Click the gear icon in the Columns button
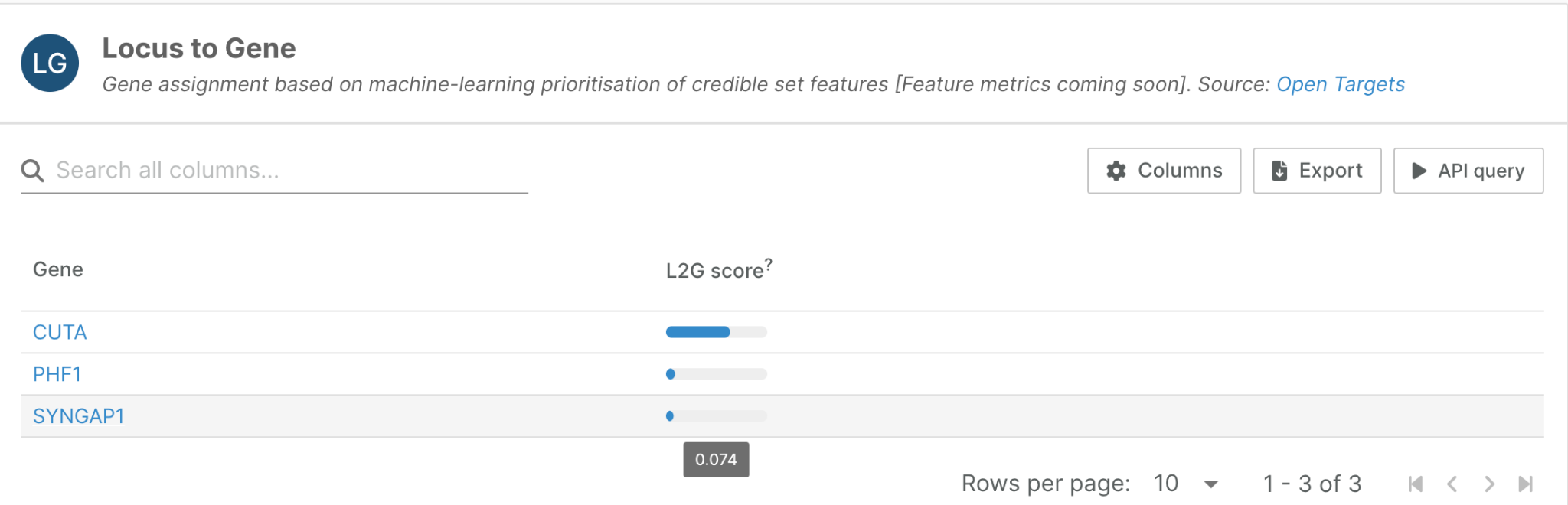Screen dimensions: 1568x505 pyautogui.click(x=1116, y=171)
